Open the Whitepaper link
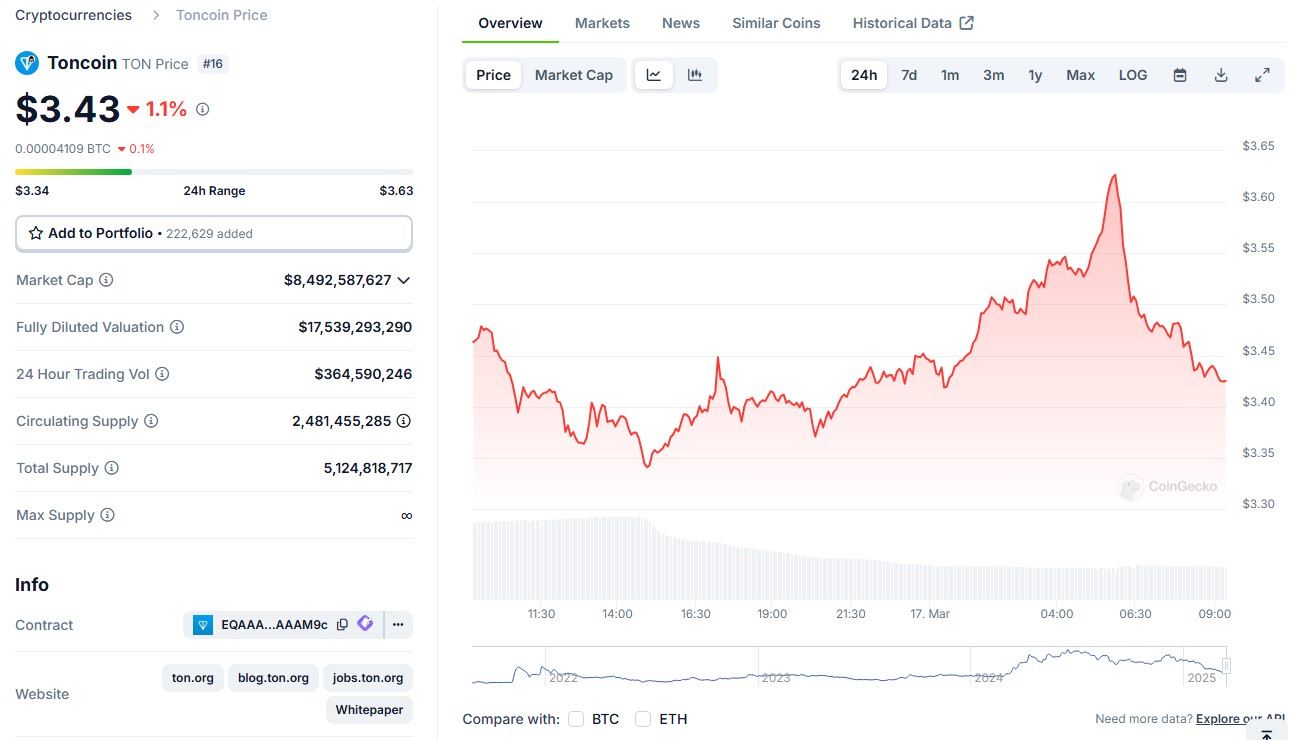The height and width of the screenshot is (740, 1296). click(x=369, y=710)
